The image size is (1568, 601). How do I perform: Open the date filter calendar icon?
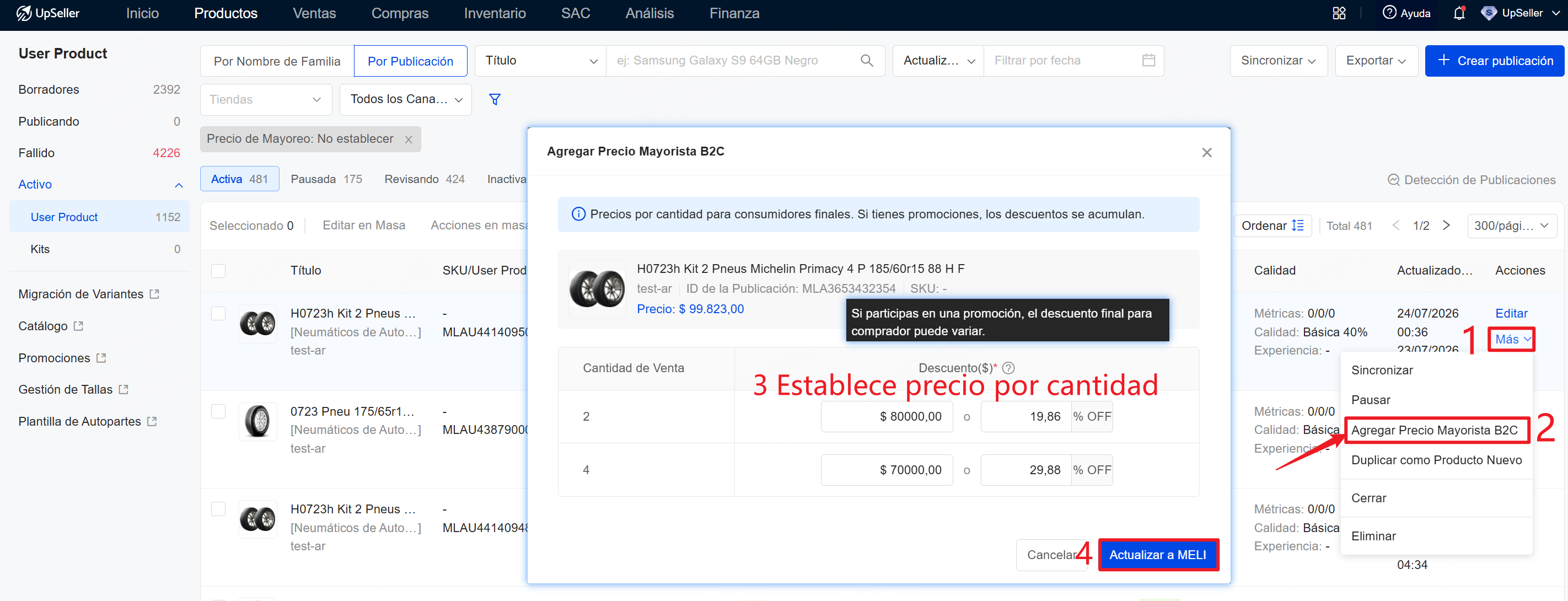tap(1148, 60)
